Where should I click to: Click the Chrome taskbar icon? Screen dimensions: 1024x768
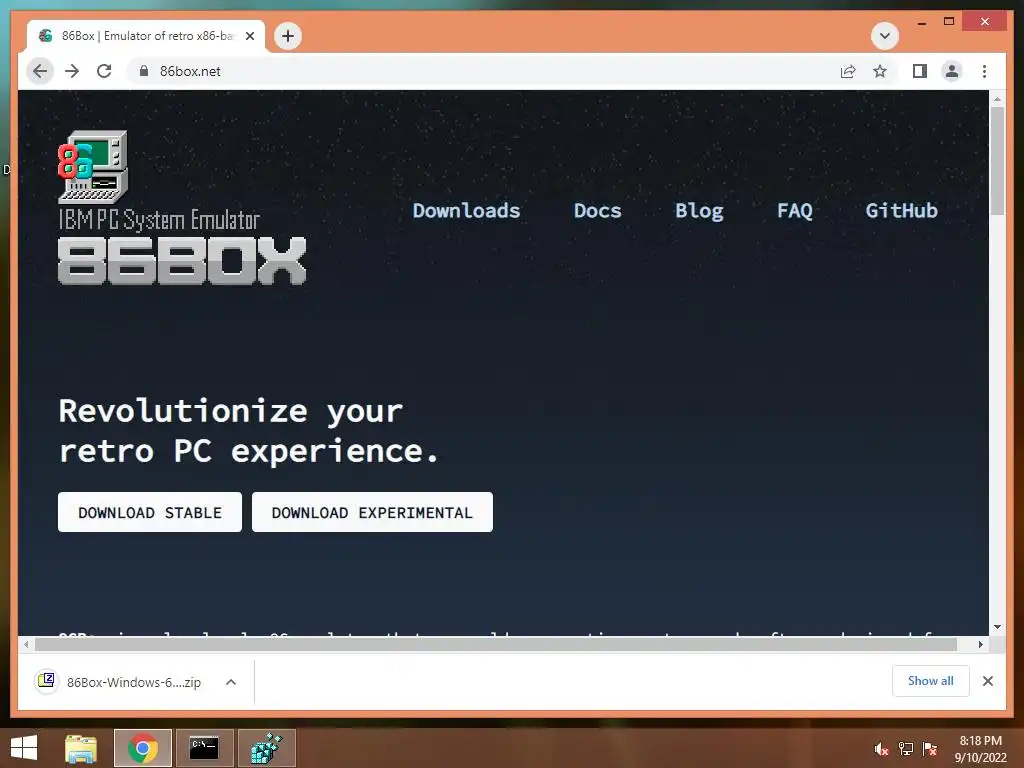click(x=142, y=748)
